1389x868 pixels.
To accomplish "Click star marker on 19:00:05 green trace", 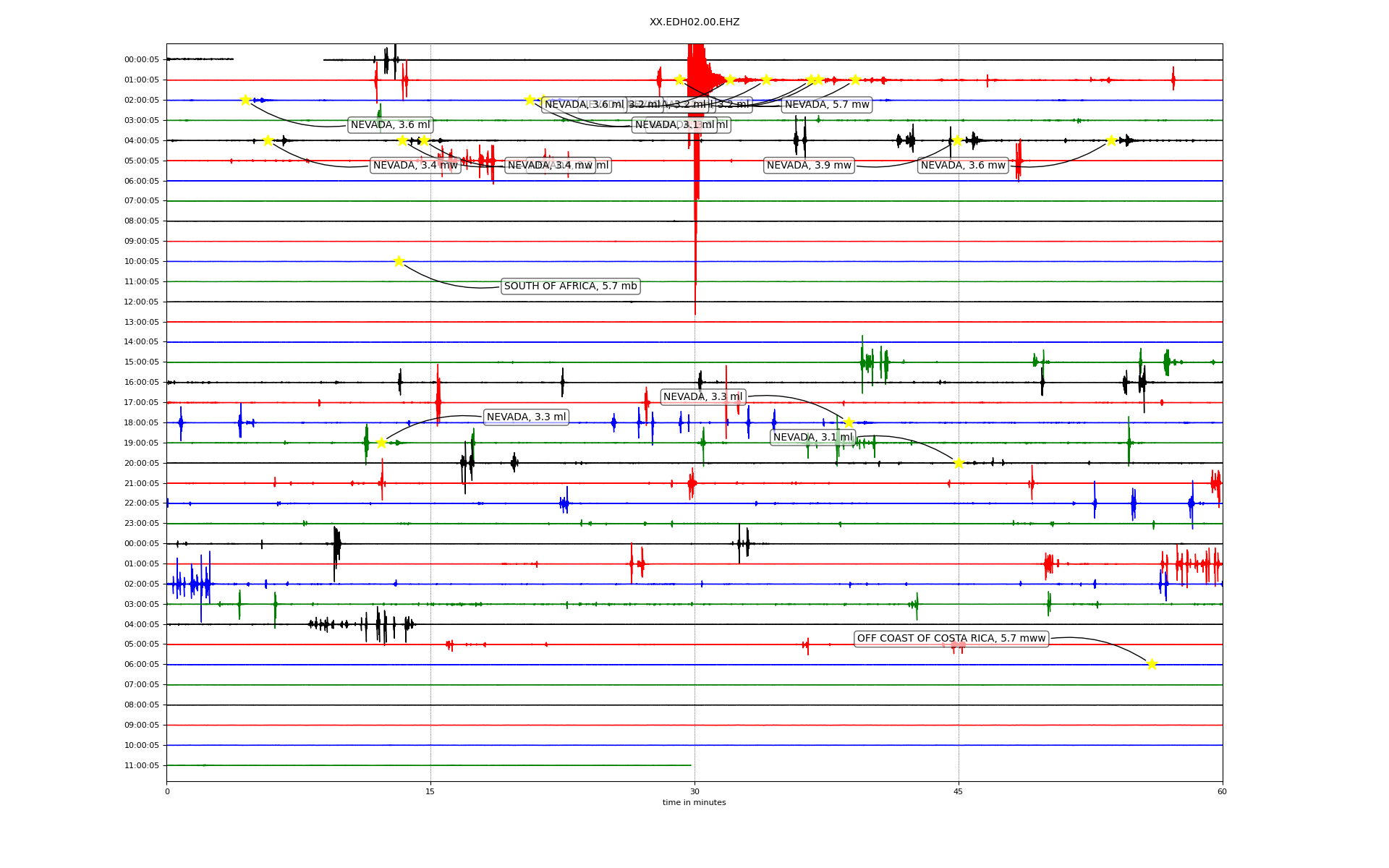I will click(x=381, y=443).
